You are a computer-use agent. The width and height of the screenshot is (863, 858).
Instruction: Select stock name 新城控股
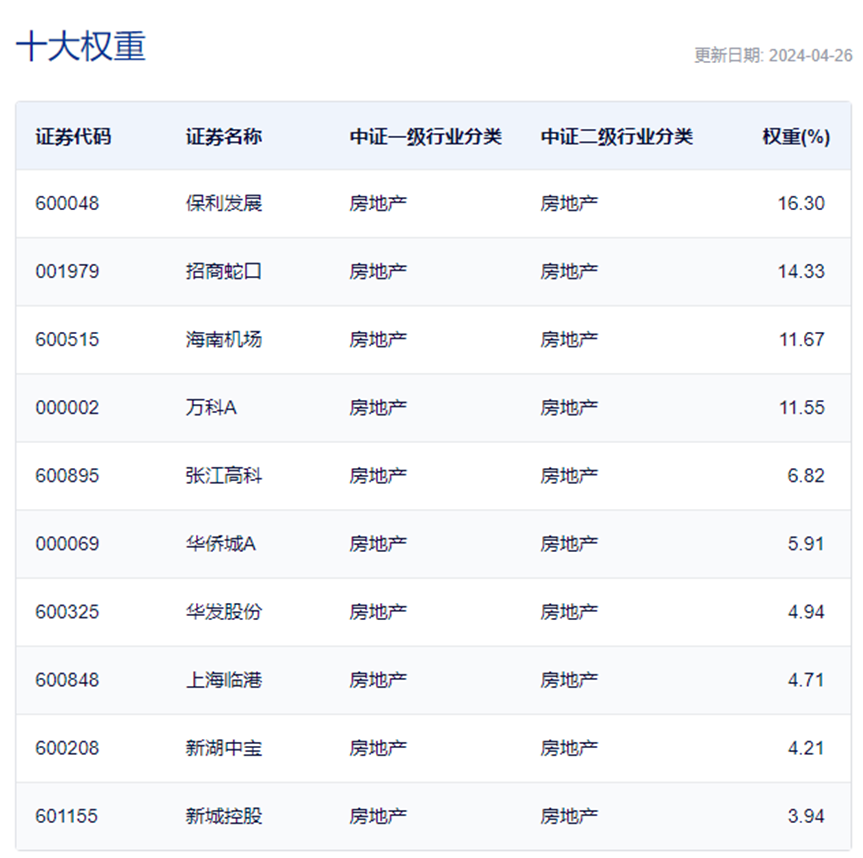[x=223, y=816]
